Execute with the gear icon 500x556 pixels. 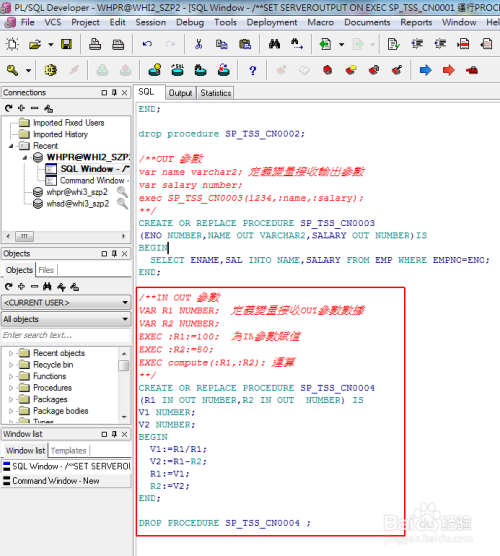(x=51, y=70)
